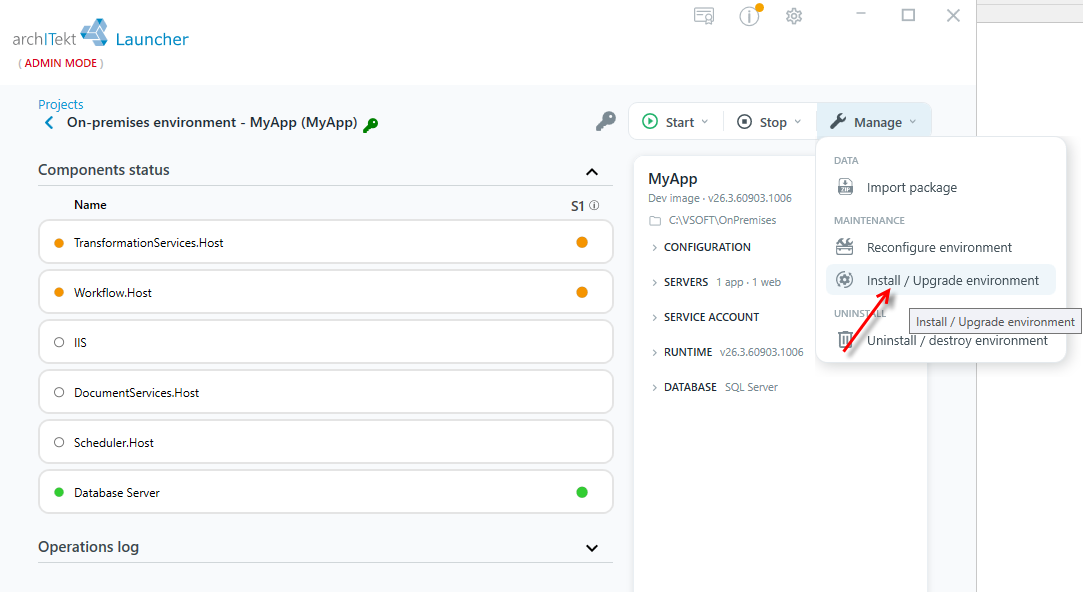This screenshot has height=592, width=1083.
Task: Click the Projects breadcrumb link
Action: tap(61, 104)
